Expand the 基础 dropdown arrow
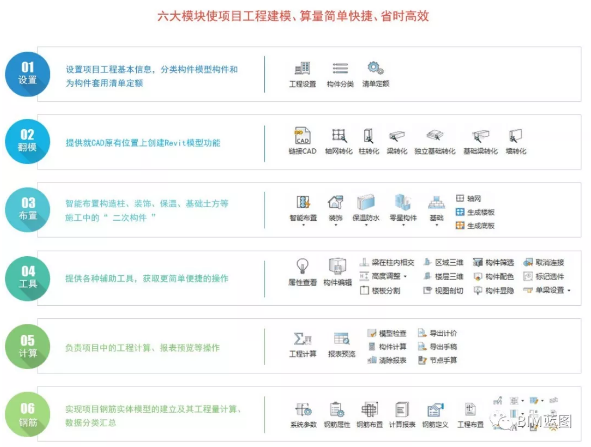The height and width of the screenshot is (447, 591). point(436,225)
